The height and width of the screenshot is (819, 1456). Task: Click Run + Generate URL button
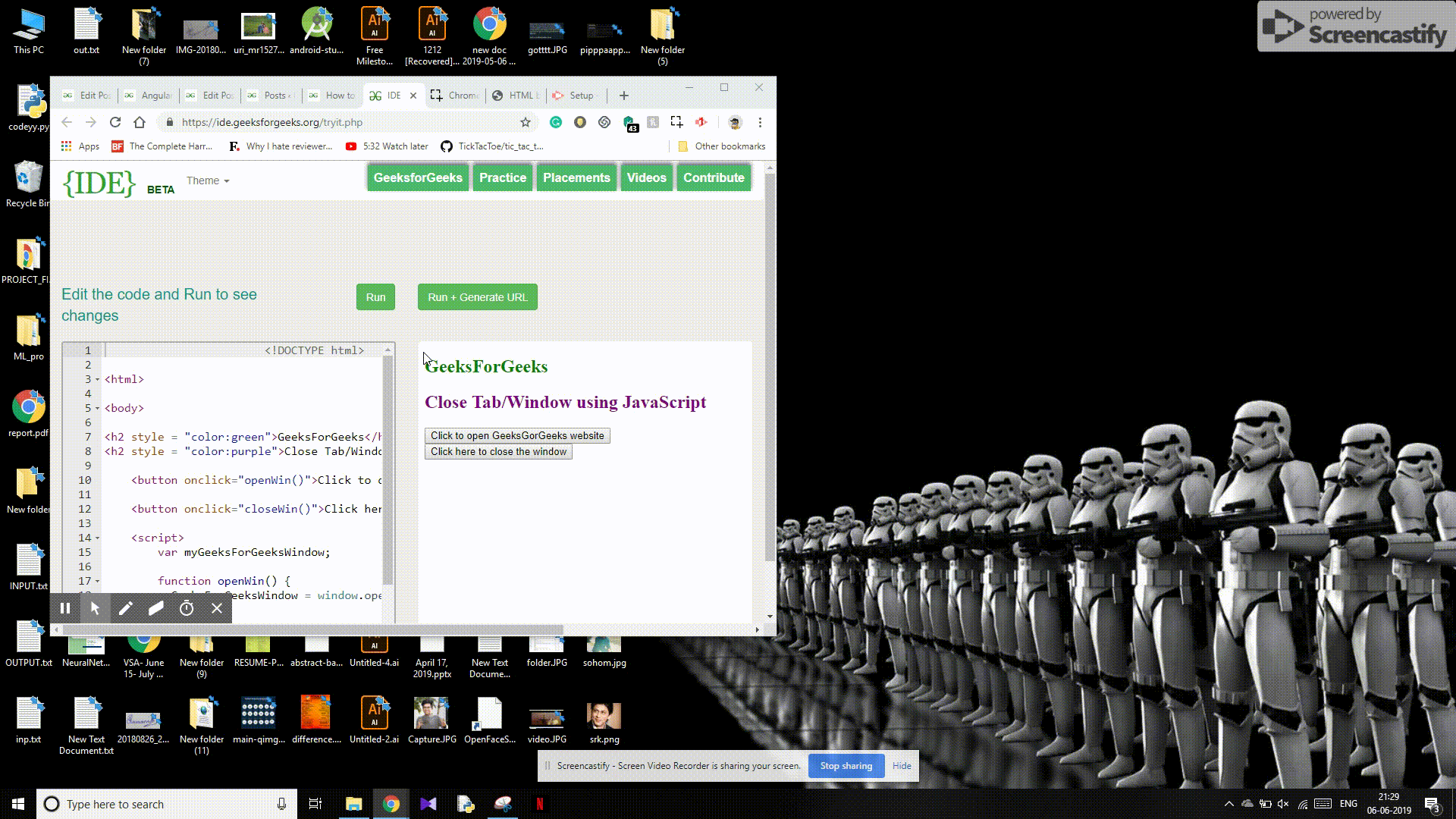click(478, 297)
